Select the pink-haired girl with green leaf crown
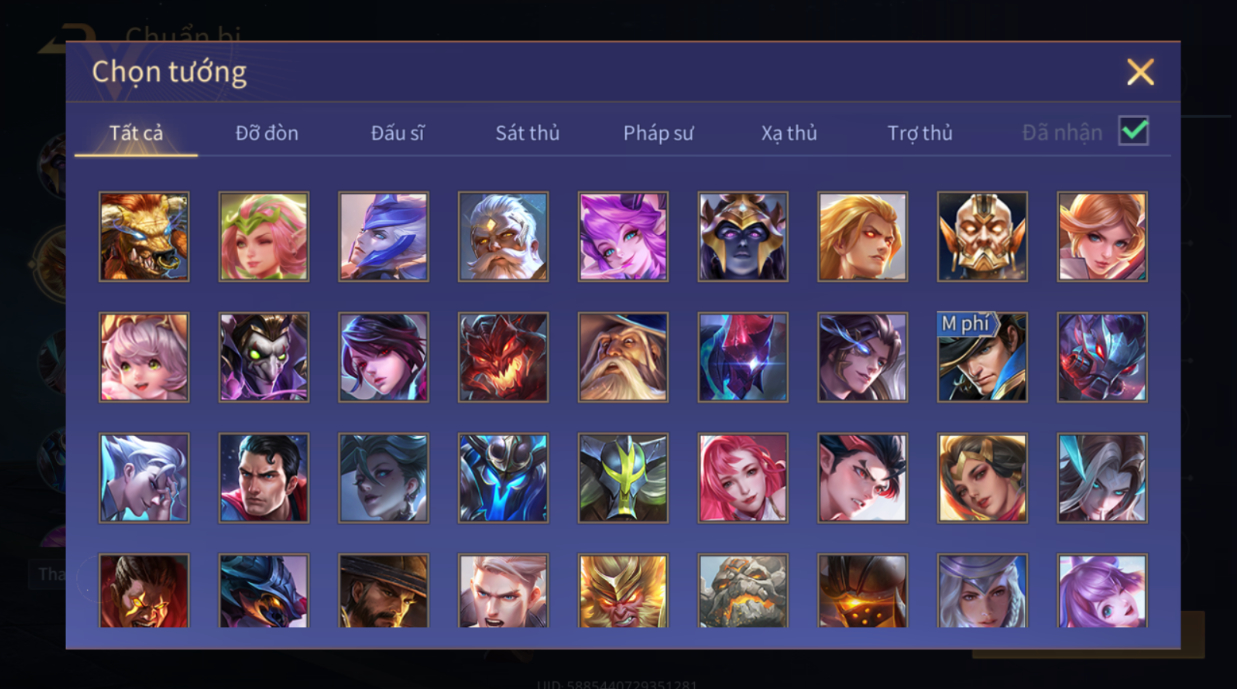The width and height of the screenshot is (1237, 689). (x=264, y=237)
